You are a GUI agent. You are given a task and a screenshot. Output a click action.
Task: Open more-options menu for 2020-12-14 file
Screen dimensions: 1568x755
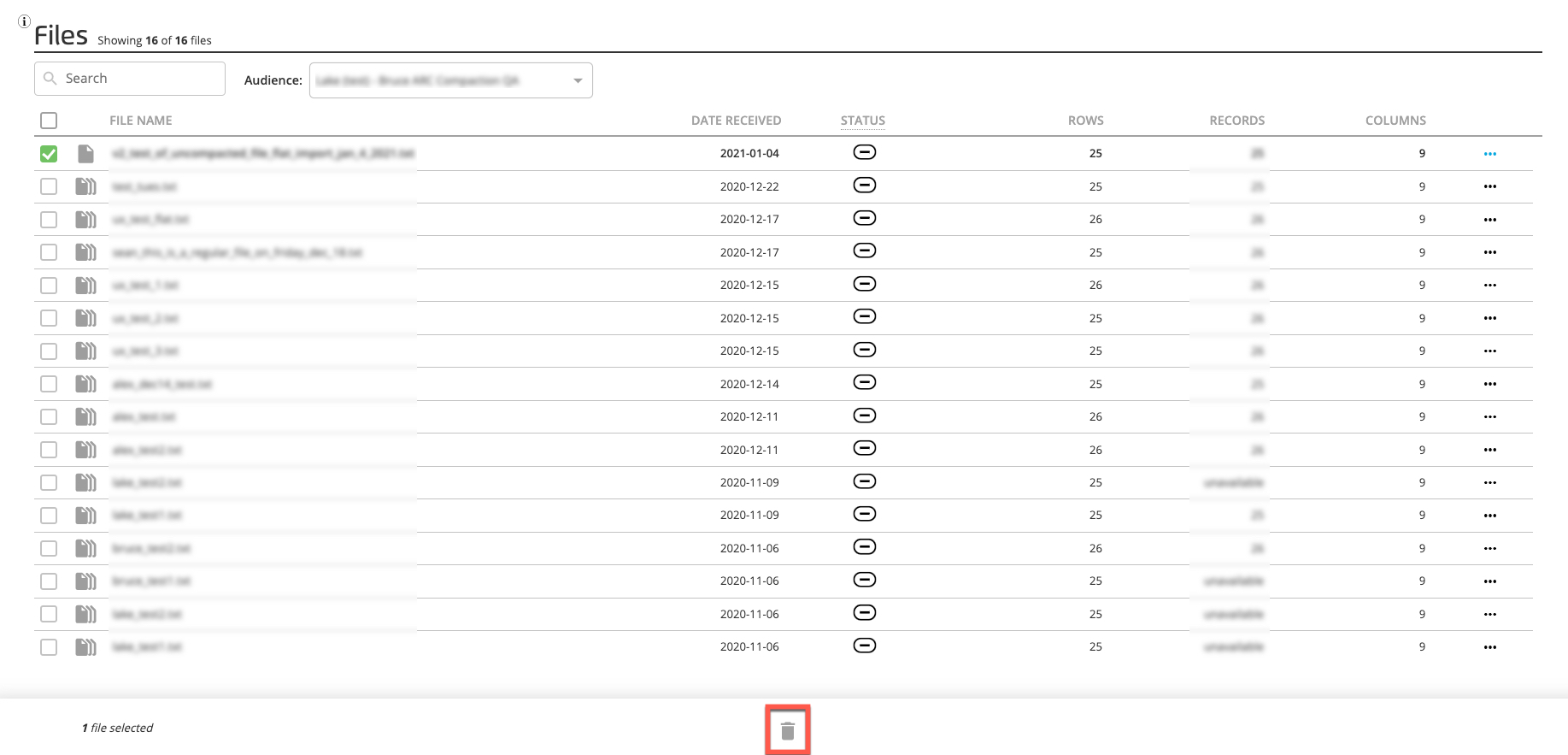click(1490, 384)
